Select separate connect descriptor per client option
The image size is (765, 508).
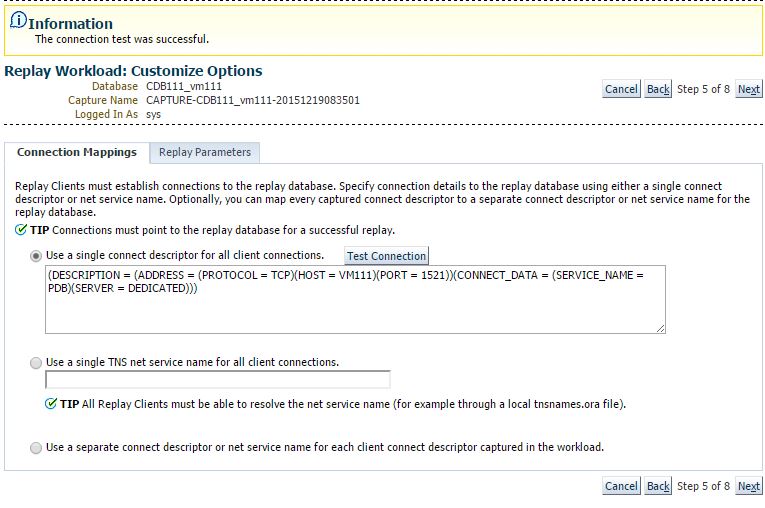coord(37,448)
